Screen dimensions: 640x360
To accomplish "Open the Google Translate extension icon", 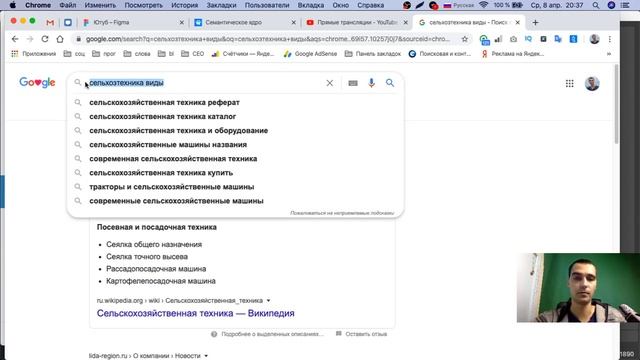I will (558, 39).
